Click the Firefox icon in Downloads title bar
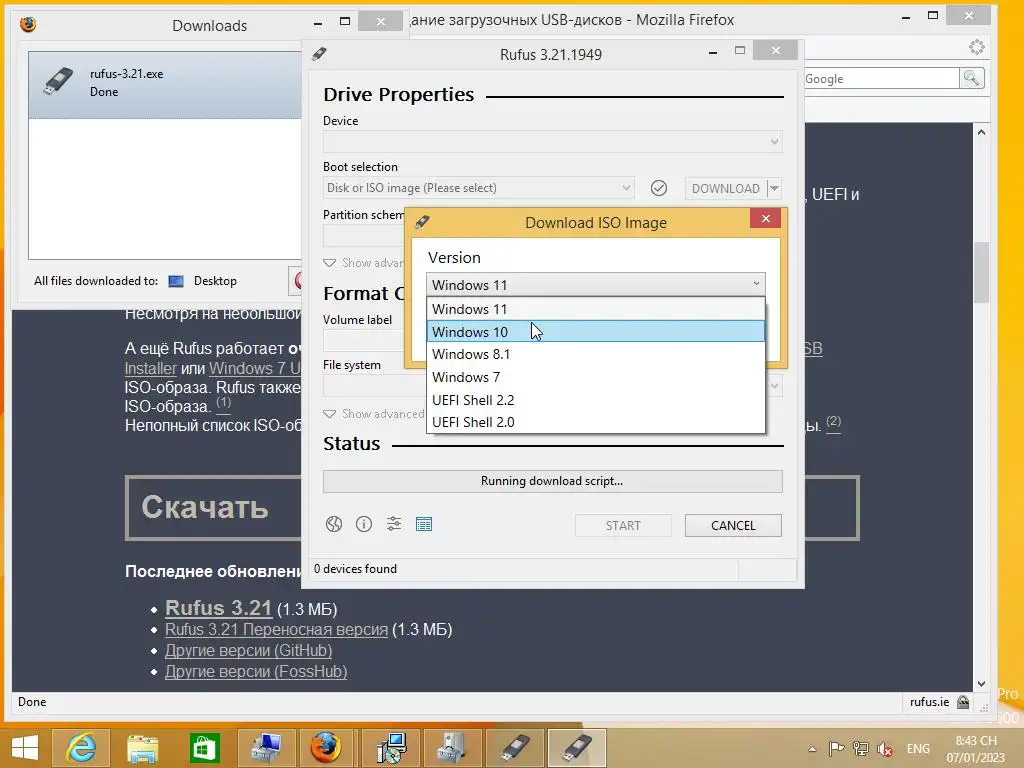 [28, 25]
